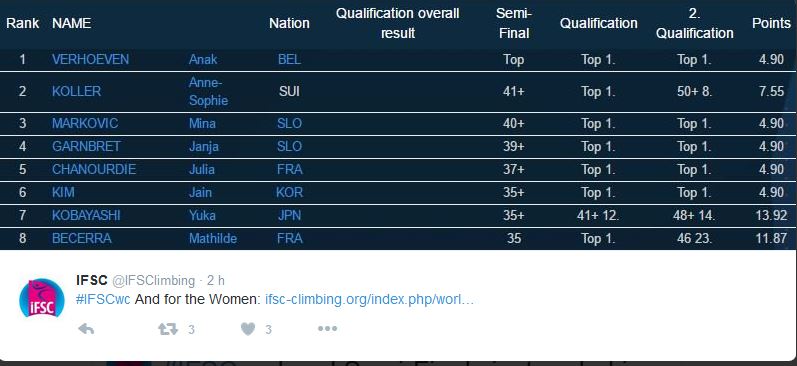Image resolution: width=797 pixels, height=366 pixels.
Task: Follow the ifsc-climbing.org results link
Action: coord(370,299)
